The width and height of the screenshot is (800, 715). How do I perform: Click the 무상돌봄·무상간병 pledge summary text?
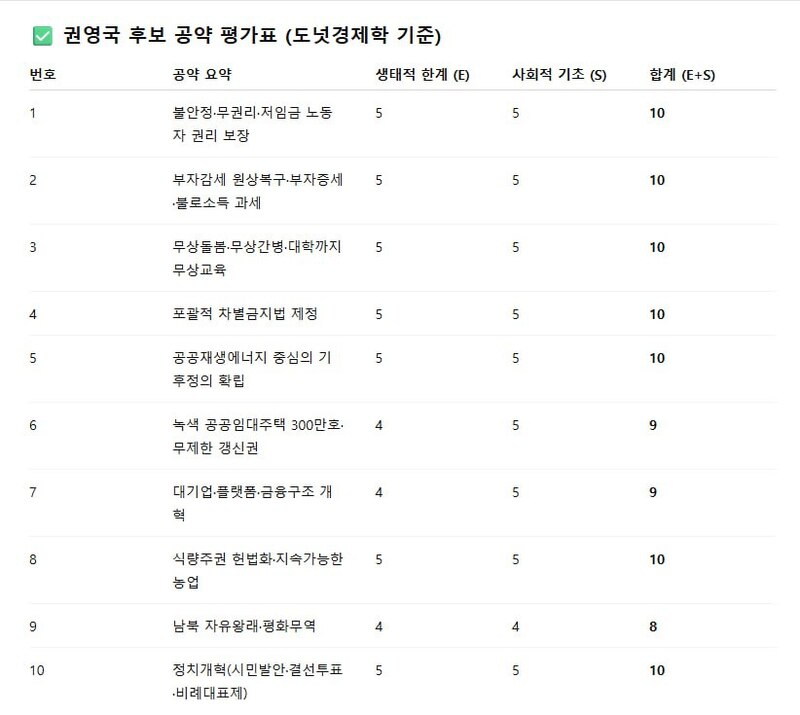click(x=257, y=258)
